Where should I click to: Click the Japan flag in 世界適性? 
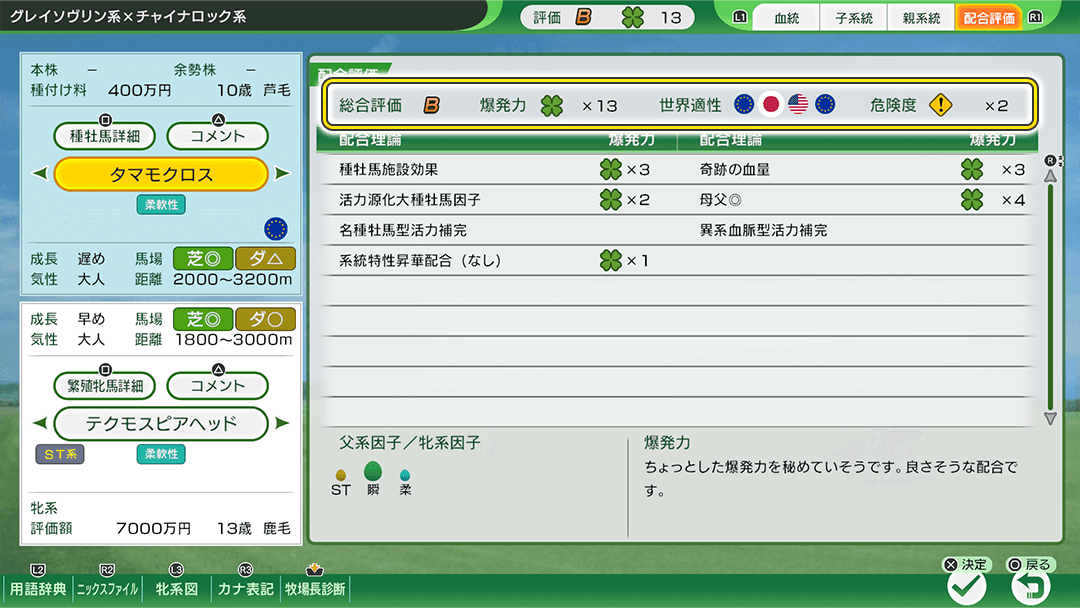[x=771, y=104]
